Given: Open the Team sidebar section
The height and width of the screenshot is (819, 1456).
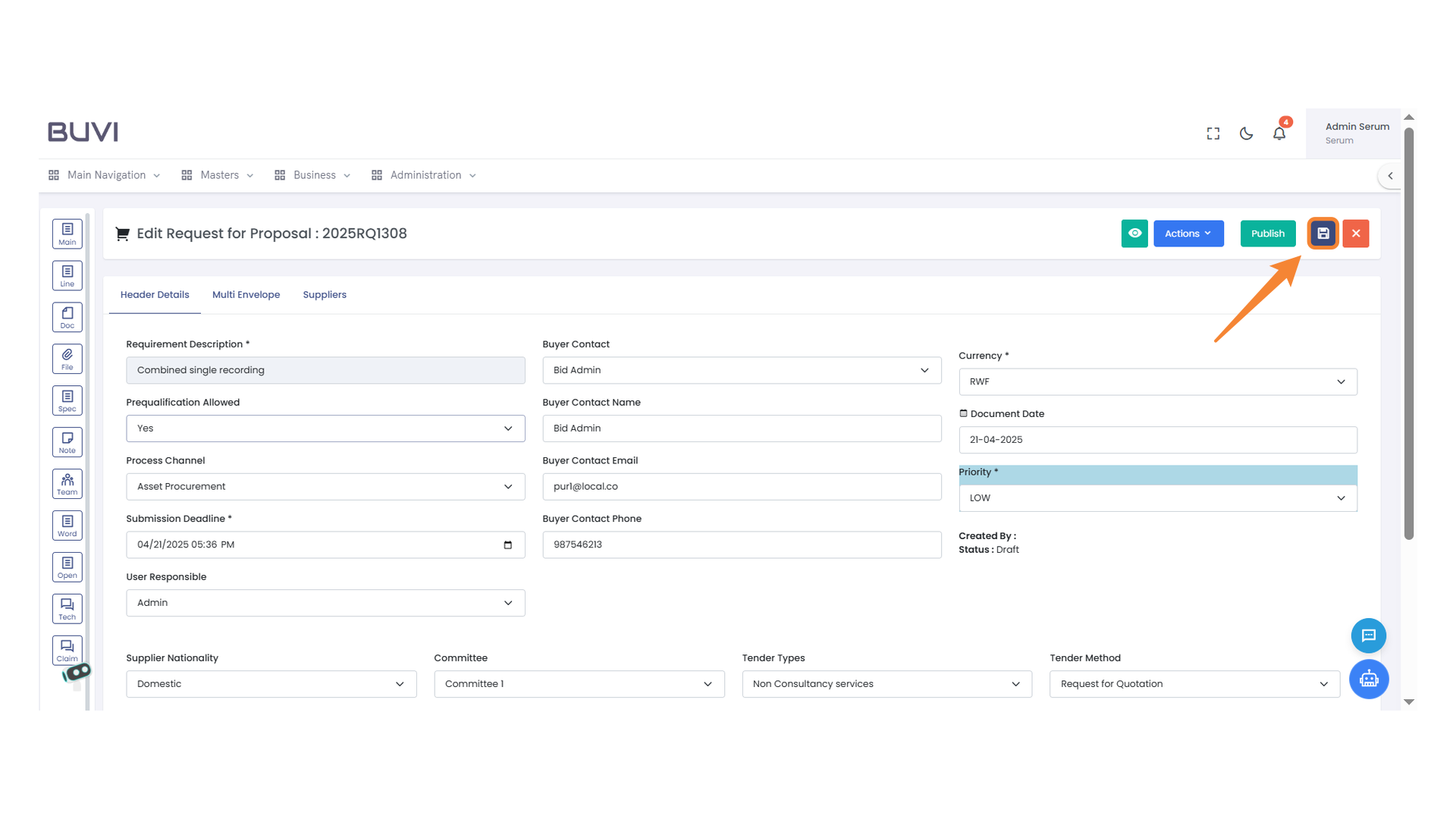Looking at the screenshot, I should (67, 484).
